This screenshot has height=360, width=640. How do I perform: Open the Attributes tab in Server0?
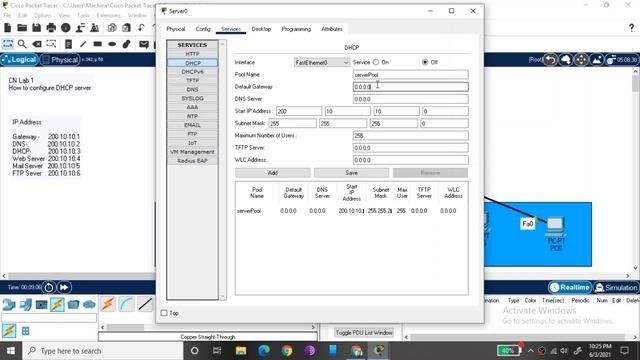[332, 29]
